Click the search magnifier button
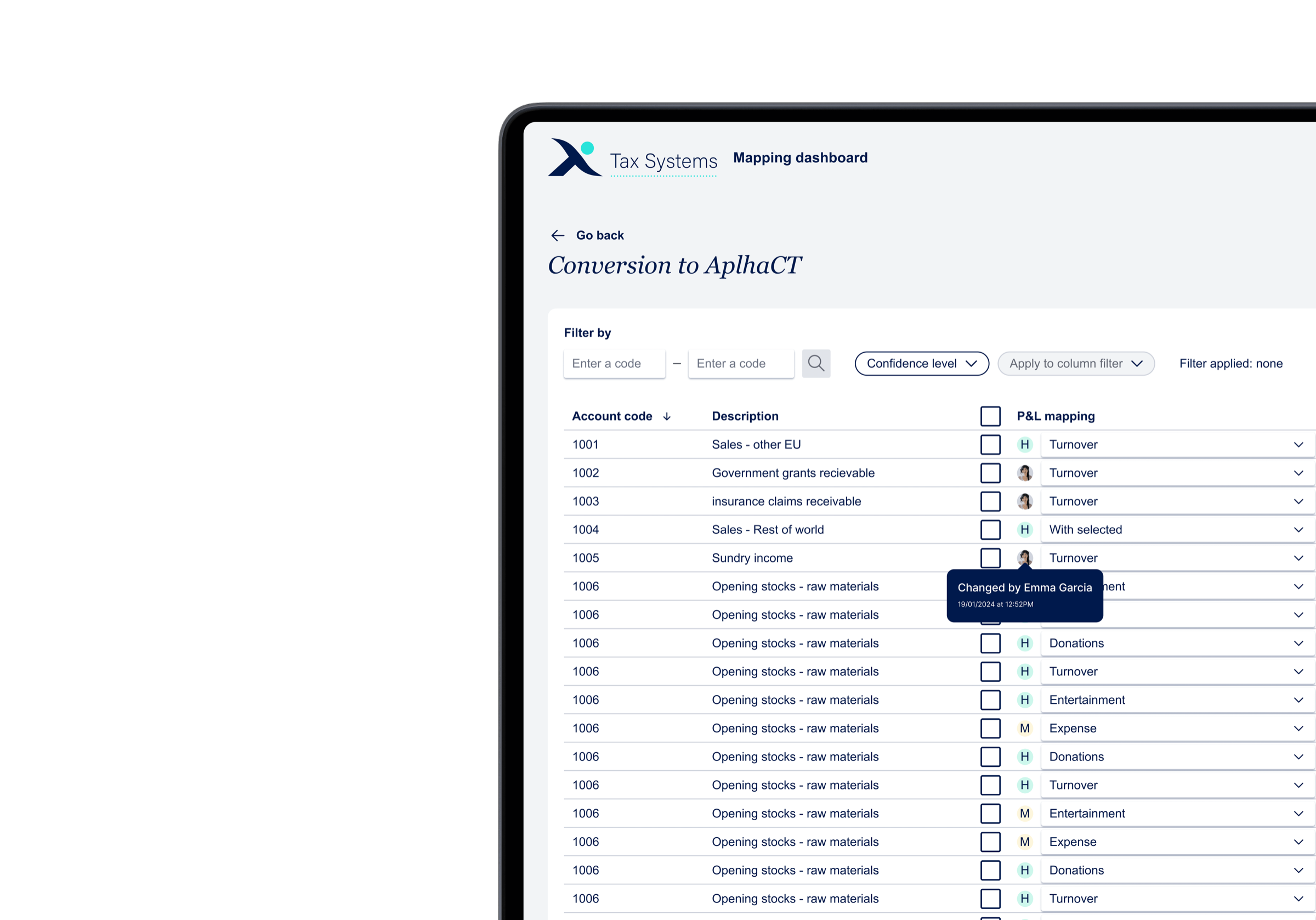This screenshot has width=1316, height=920. coord(815,363)
